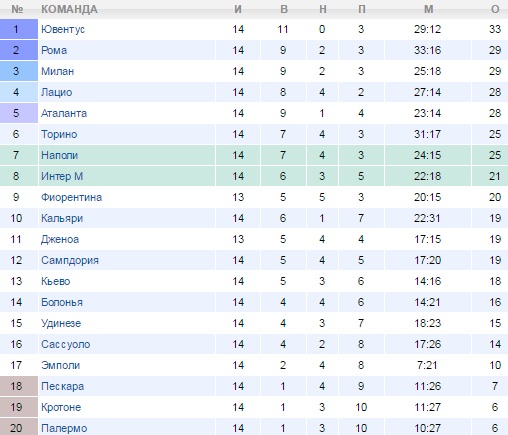The height and width of the screenshot is (435, 508).
Task: Open the Ювентус team link
Action: (x=63, y=29)
